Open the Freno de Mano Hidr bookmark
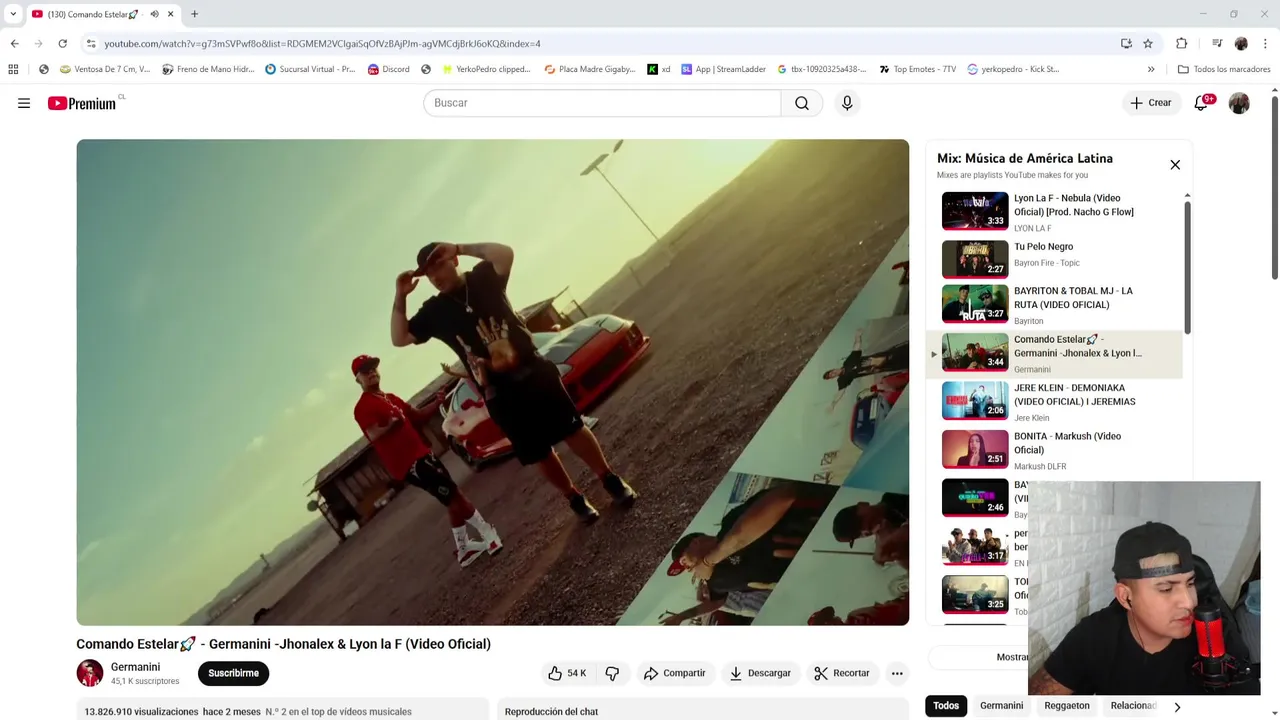 208,69
